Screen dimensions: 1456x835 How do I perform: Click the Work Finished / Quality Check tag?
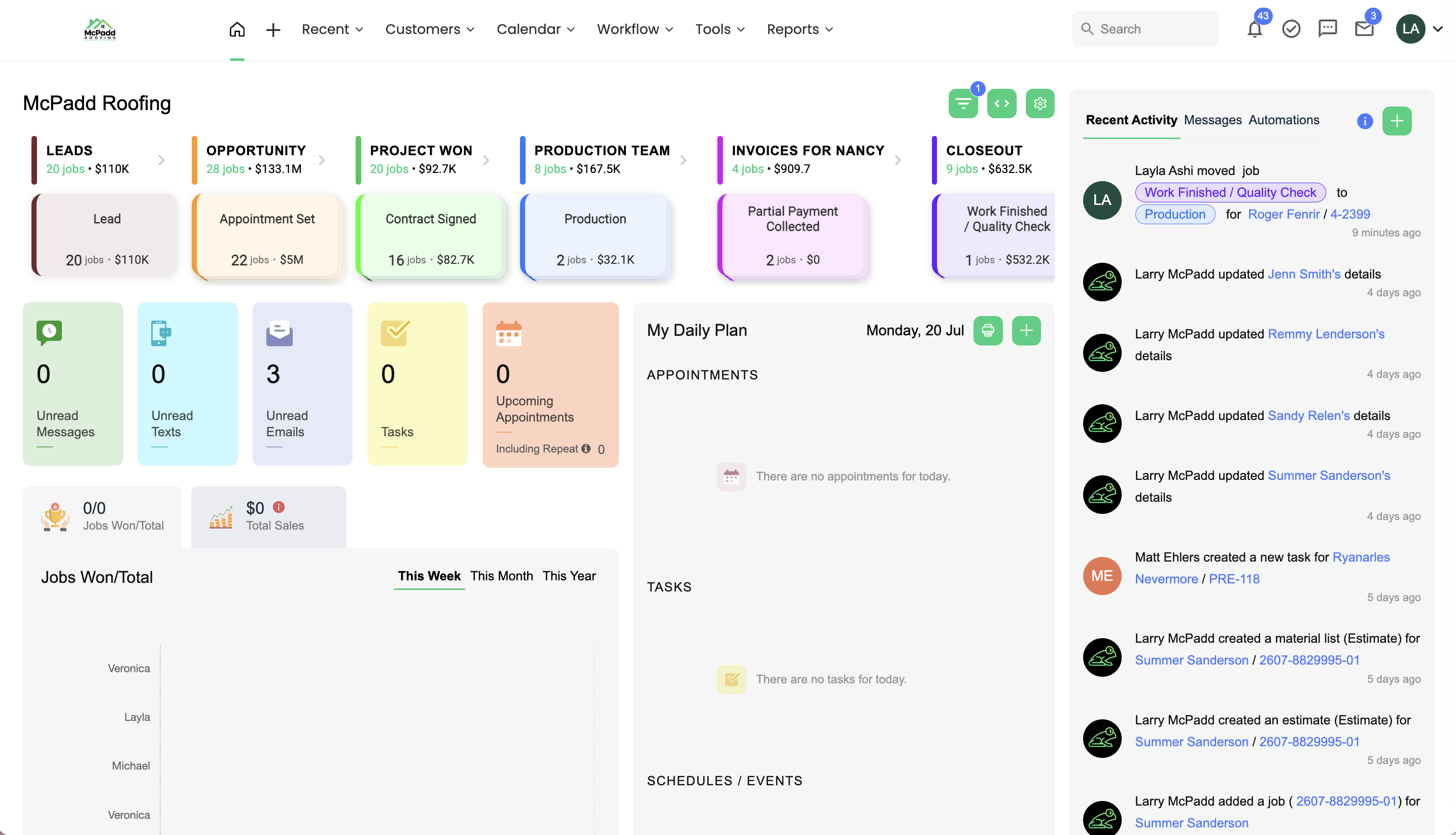(1230, 192)
